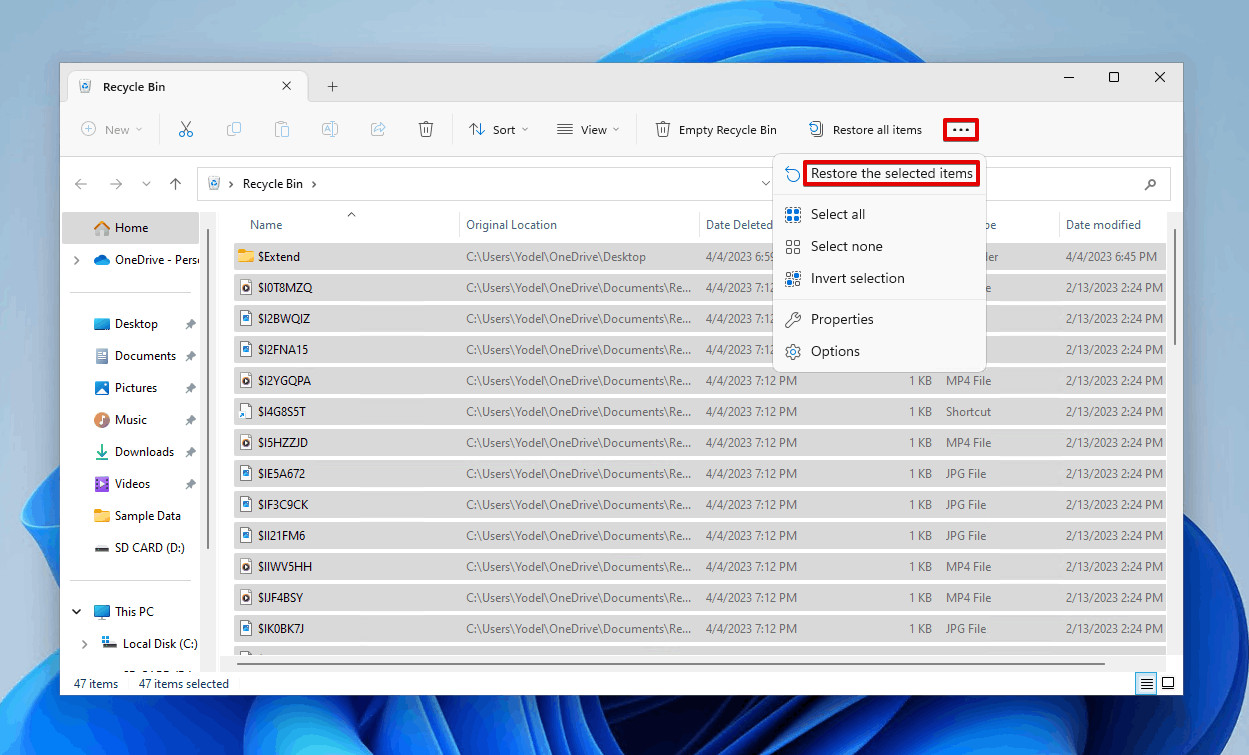Select Home in navigation pane
The image size is (1249, 755).
130,228
